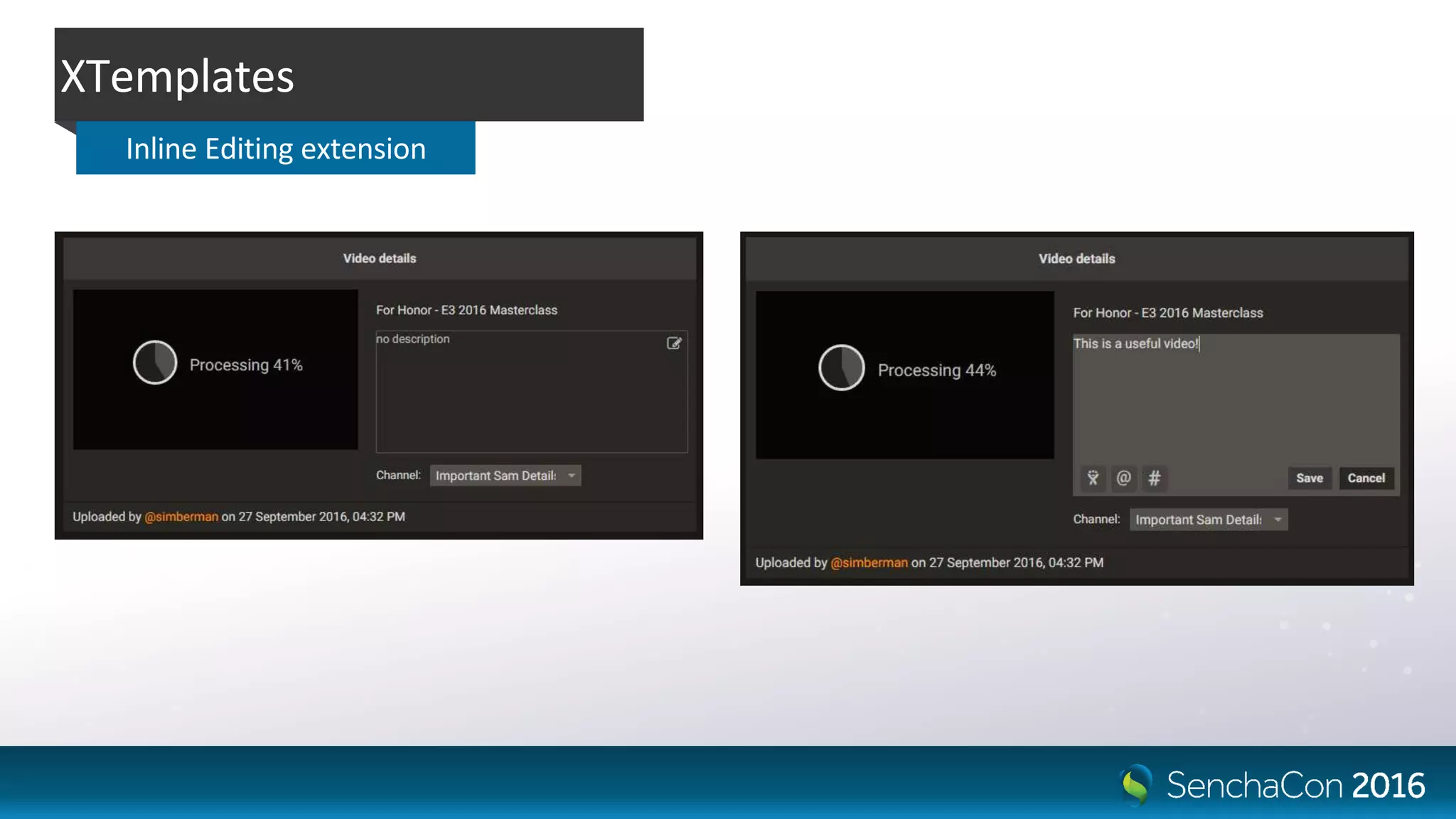Click the Jira-style icon in editor toolbar

tap(1093, 478)
